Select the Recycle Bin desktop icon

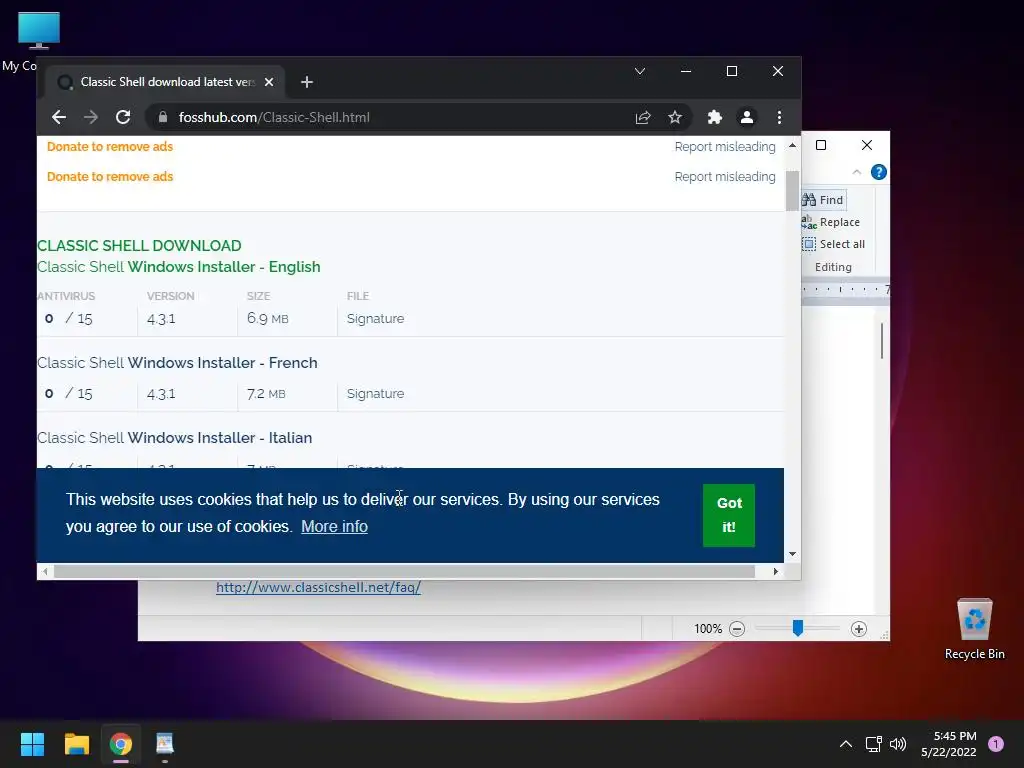click(974, 628)
